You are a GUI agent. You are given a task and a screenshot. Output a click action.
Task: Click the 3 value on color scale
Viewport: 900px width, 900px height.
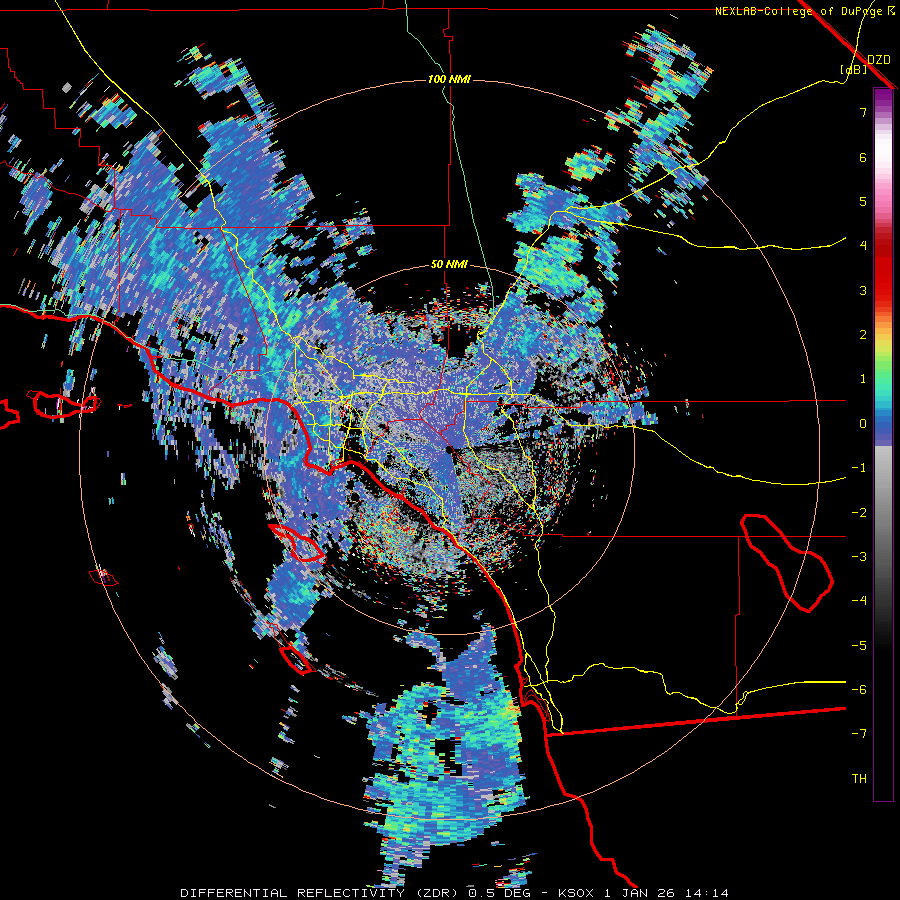[x=863, y=290]
